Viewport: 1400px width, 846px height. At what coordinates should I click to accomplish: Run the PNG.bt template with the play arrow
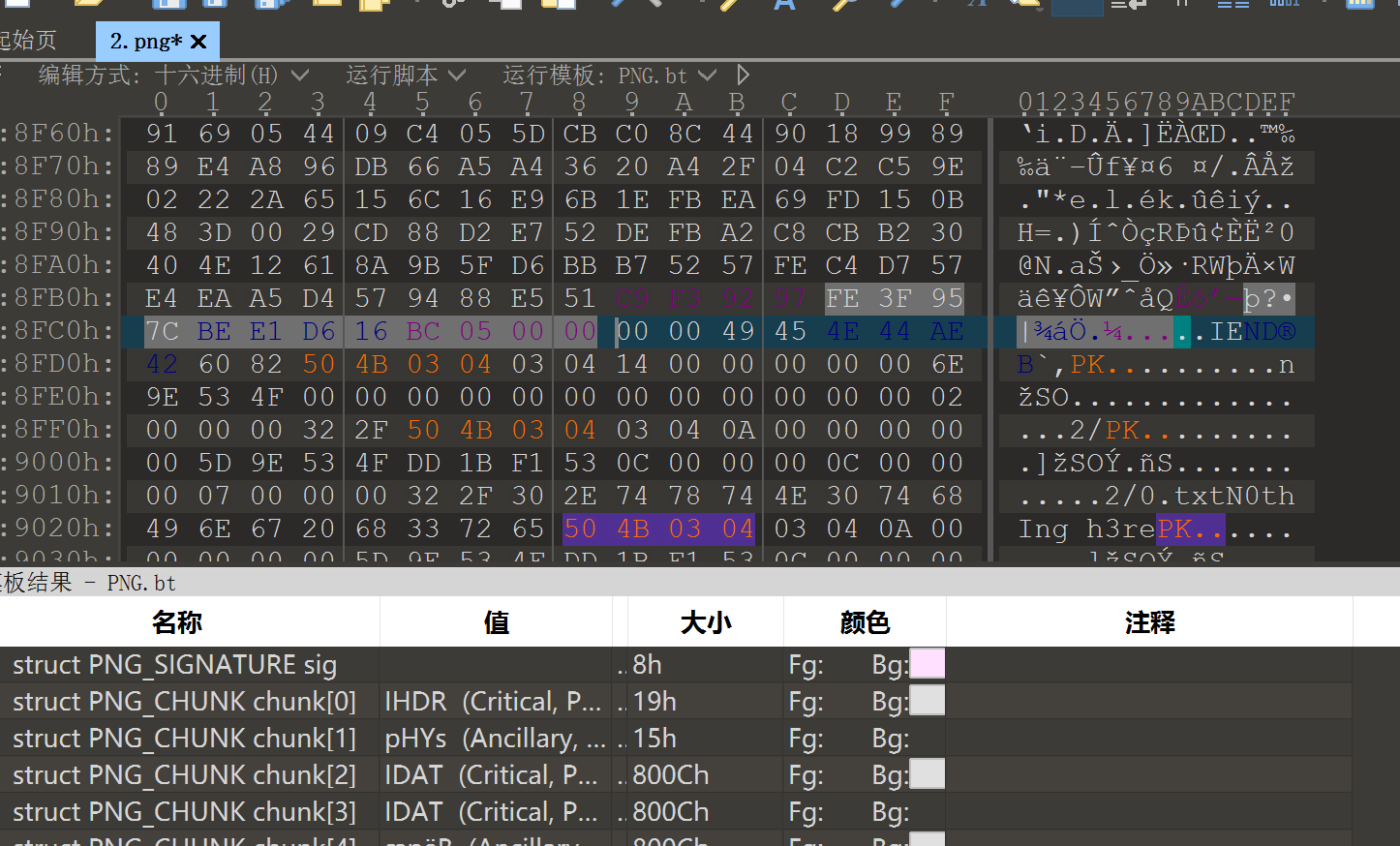tap(743, 75)
